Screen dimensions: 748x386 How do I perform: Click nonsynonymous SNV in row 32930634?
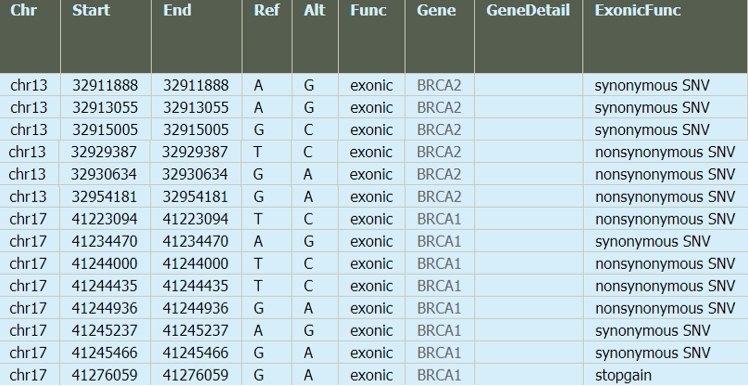coord(665,175)
